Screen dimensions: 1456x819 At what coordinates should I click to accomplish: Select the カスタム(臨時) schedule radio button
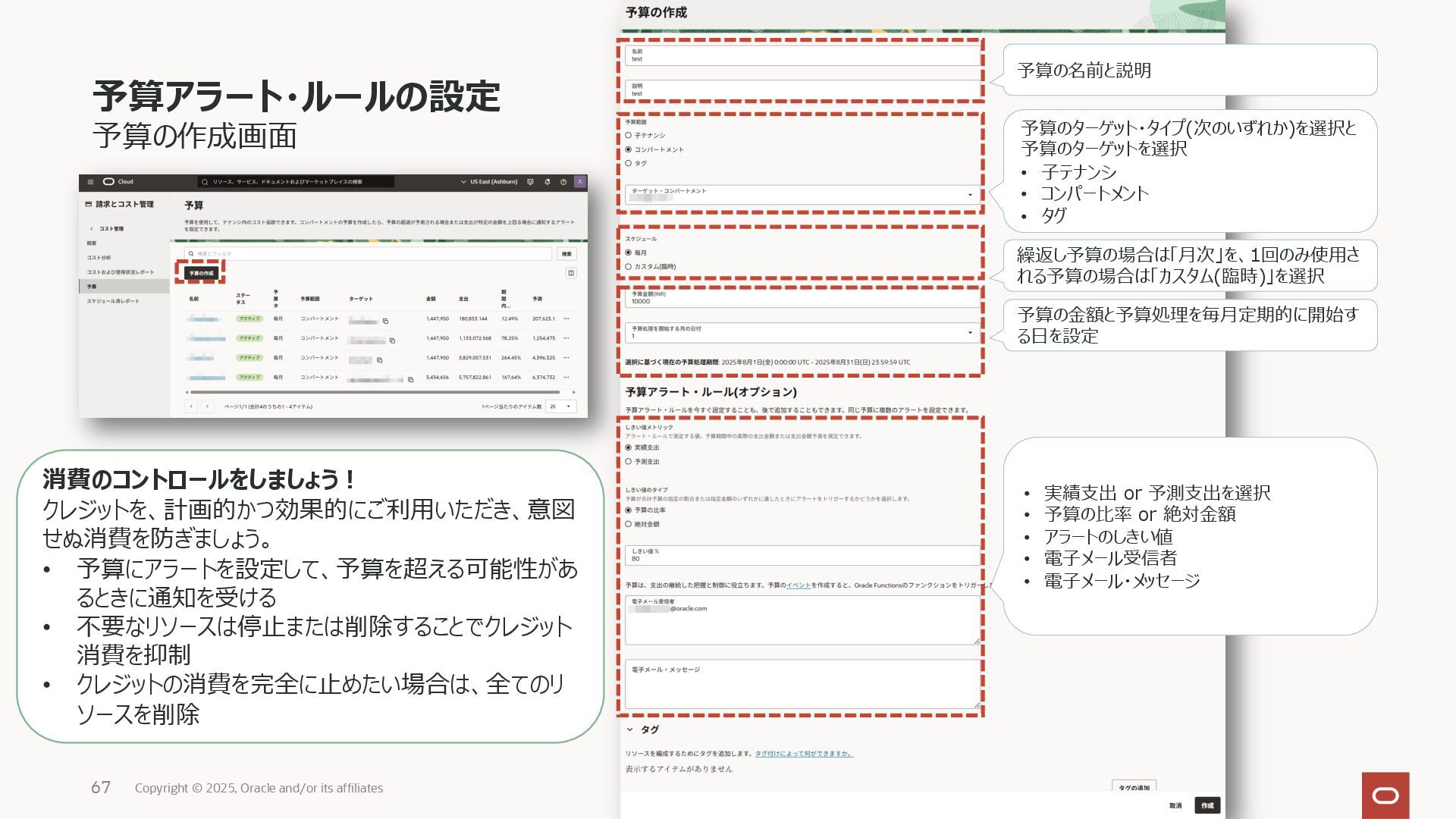tap(629, 267)
